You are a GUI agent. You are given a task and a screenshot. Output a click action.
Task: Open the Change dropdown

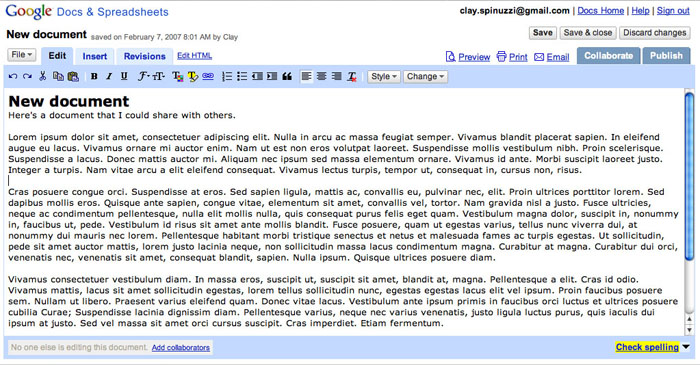point(425,76)
